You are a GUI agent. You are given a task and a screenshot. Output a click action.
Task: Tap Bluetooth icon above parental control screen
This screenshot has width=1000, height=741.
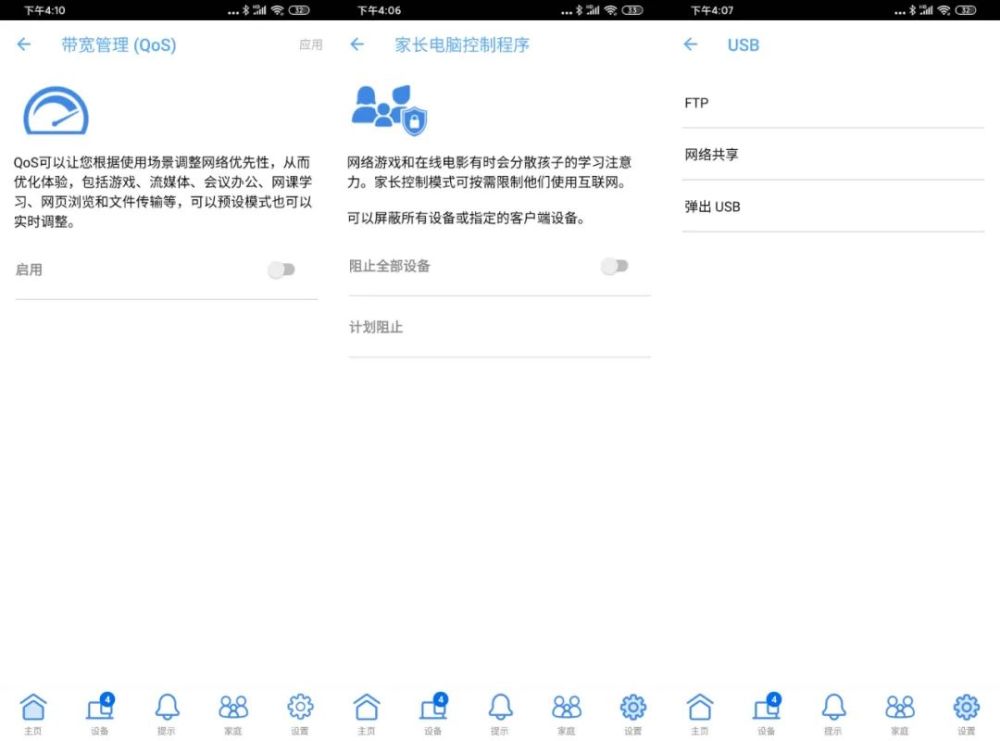pos(579,10)
